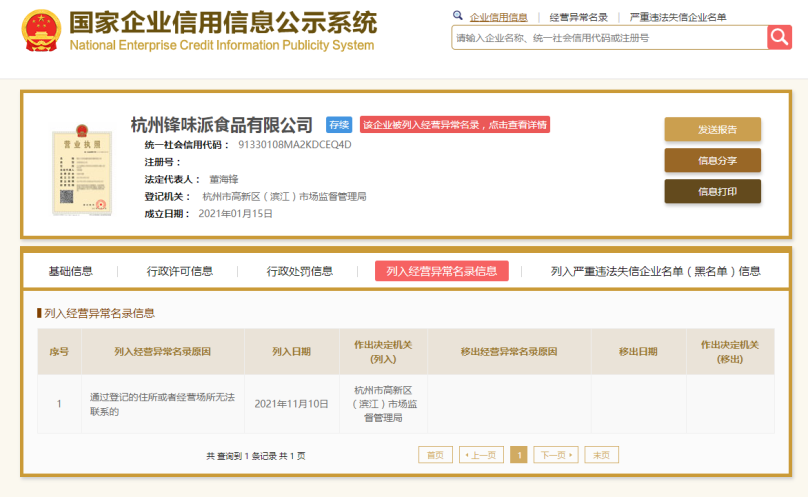Open the business license thumbnail image
This screenshot has width=808, height=497.
coord(82,170)
